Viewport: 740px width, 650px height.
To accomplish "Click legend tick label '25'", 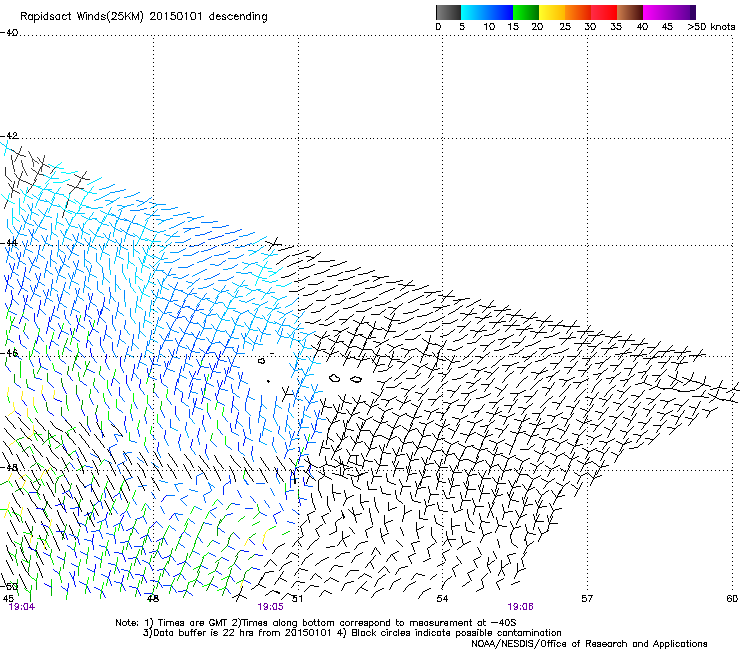I will click(x=565, y=26).
